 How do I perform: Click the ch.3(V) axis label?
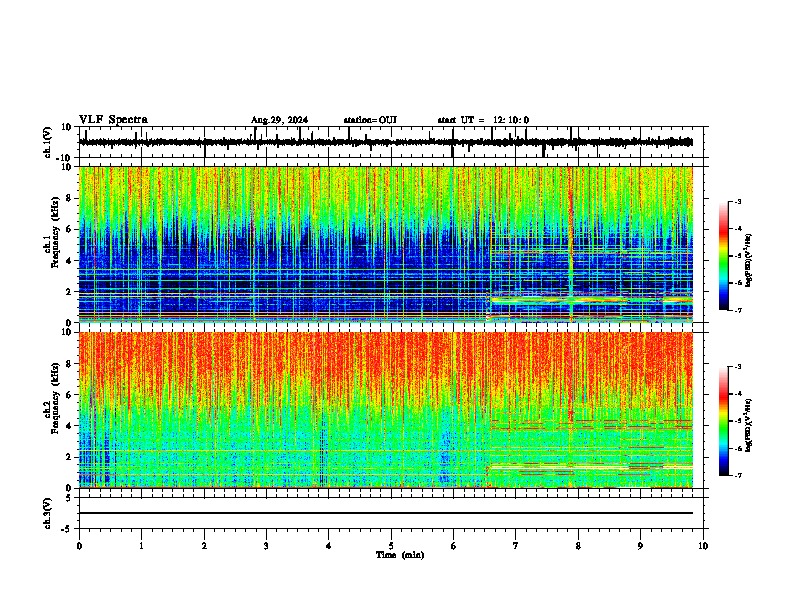[48, 513]
